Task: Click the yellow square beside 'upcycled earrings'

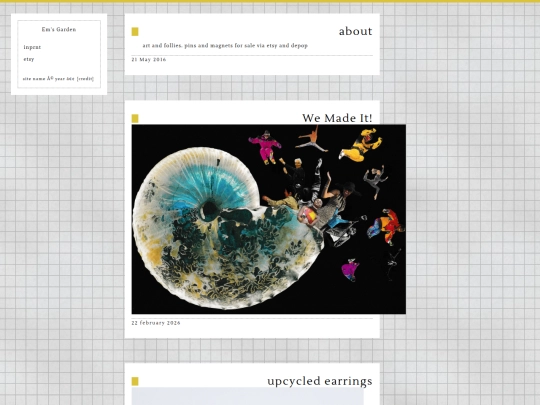Action: click(x=135, y=381)
